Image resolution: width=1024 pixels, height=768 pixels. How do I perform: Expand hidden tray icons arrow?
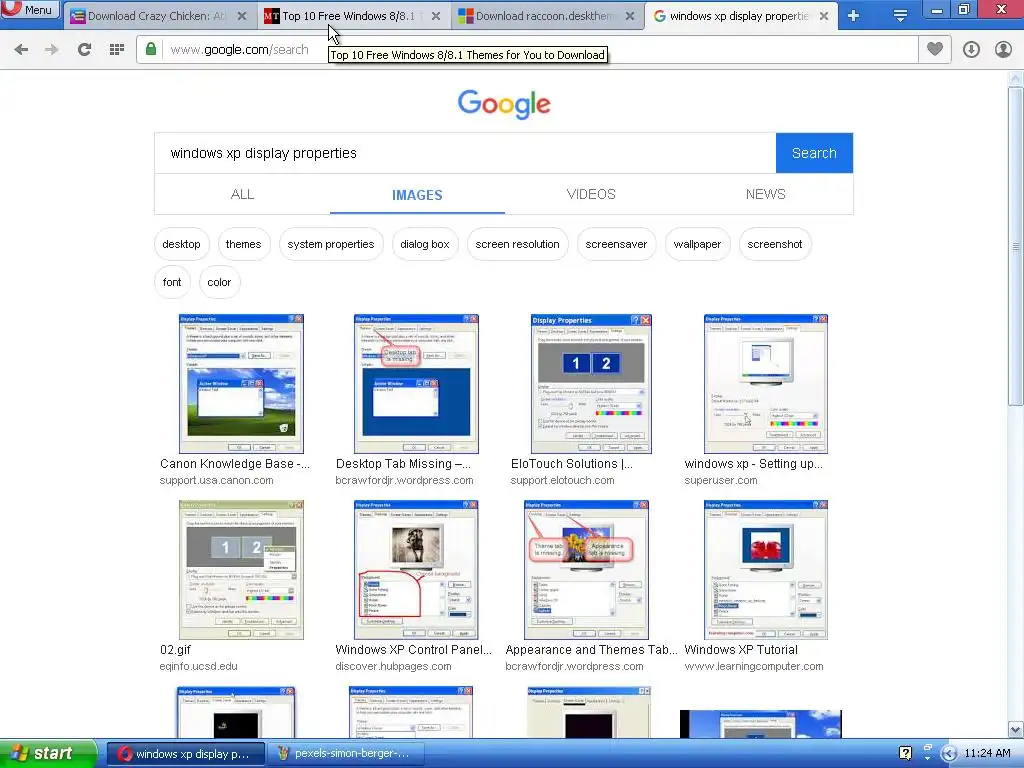(948, 754)
